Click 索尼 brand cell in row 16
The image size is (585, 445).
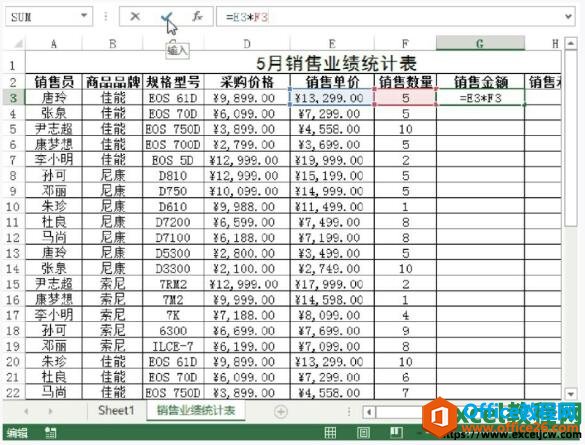click(112, 300)
